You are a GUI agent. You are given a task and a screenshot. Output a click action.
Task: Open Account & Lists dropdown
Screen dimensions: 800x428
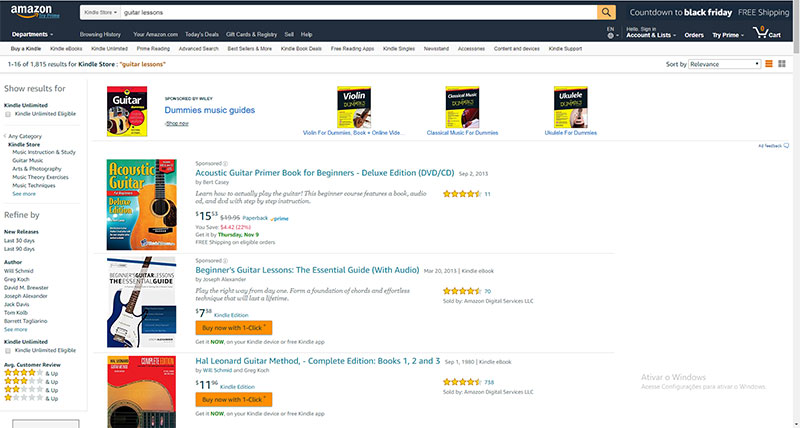click(x=651, y=33)
